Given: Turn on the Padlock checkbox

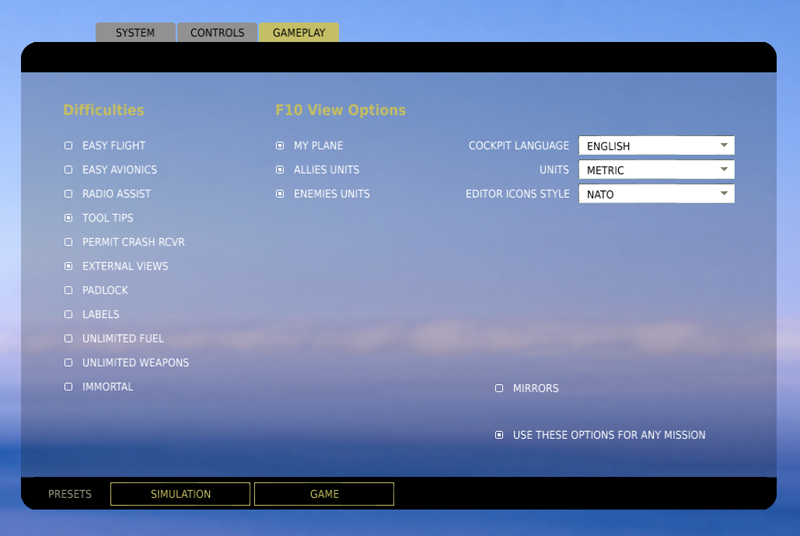Looking at the screenshot, I should (x=68, y=290).
